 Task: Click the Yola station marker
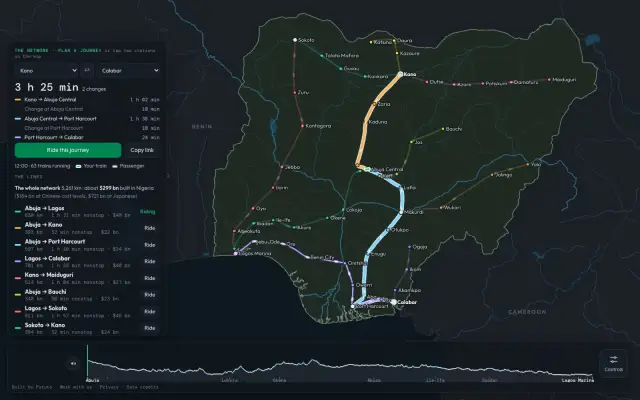(x=528, y=164)
